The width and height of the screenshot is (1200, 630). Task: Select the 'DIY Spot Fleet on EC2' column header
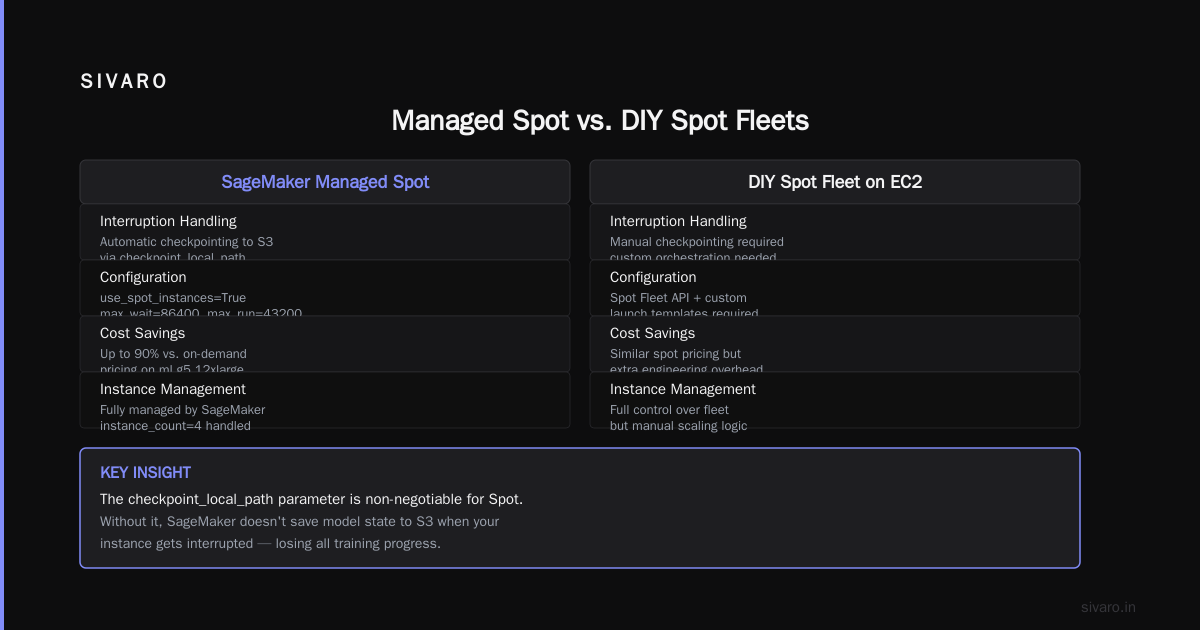pyautogui.click(x=835, y=182)
